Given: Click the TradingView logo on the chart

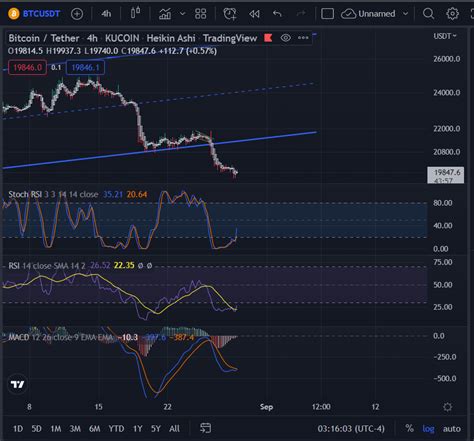Looking at the screenshot, I should [x=17, y=384].
